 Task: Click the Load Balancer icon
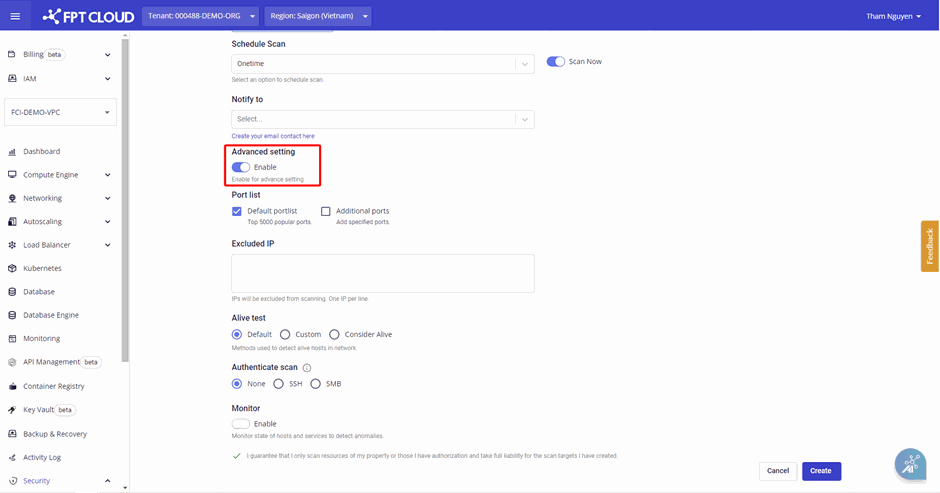11,245
